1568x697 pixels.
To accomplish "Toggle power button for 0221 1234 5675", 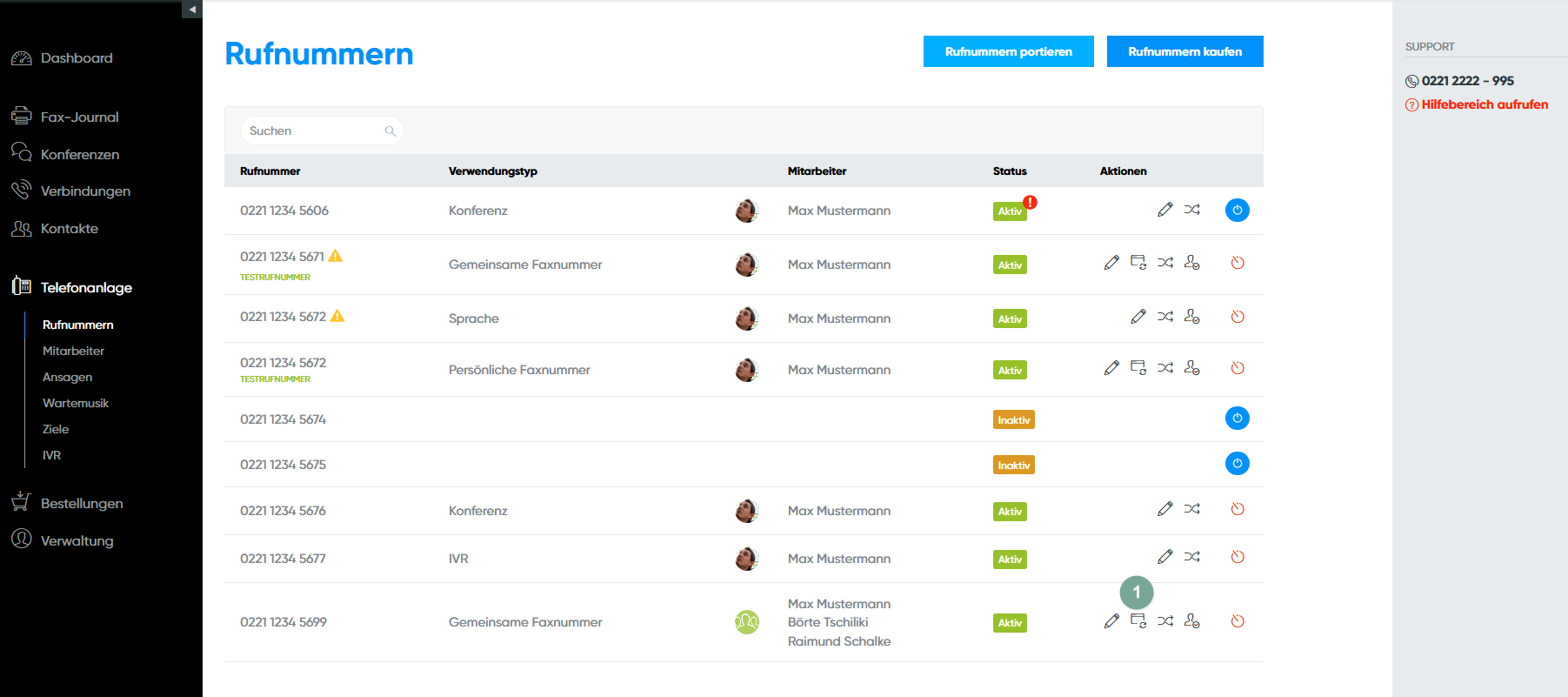I will (1237, 464).
